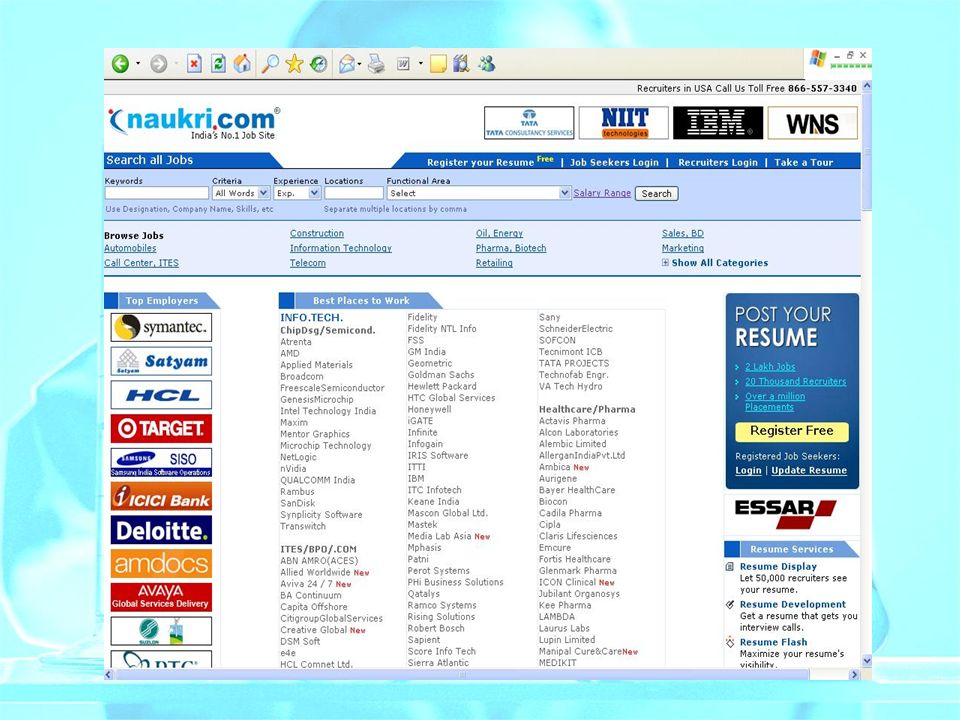
Task: Open dropdown arrow next to Word edit icon
Action: (421, 64)
